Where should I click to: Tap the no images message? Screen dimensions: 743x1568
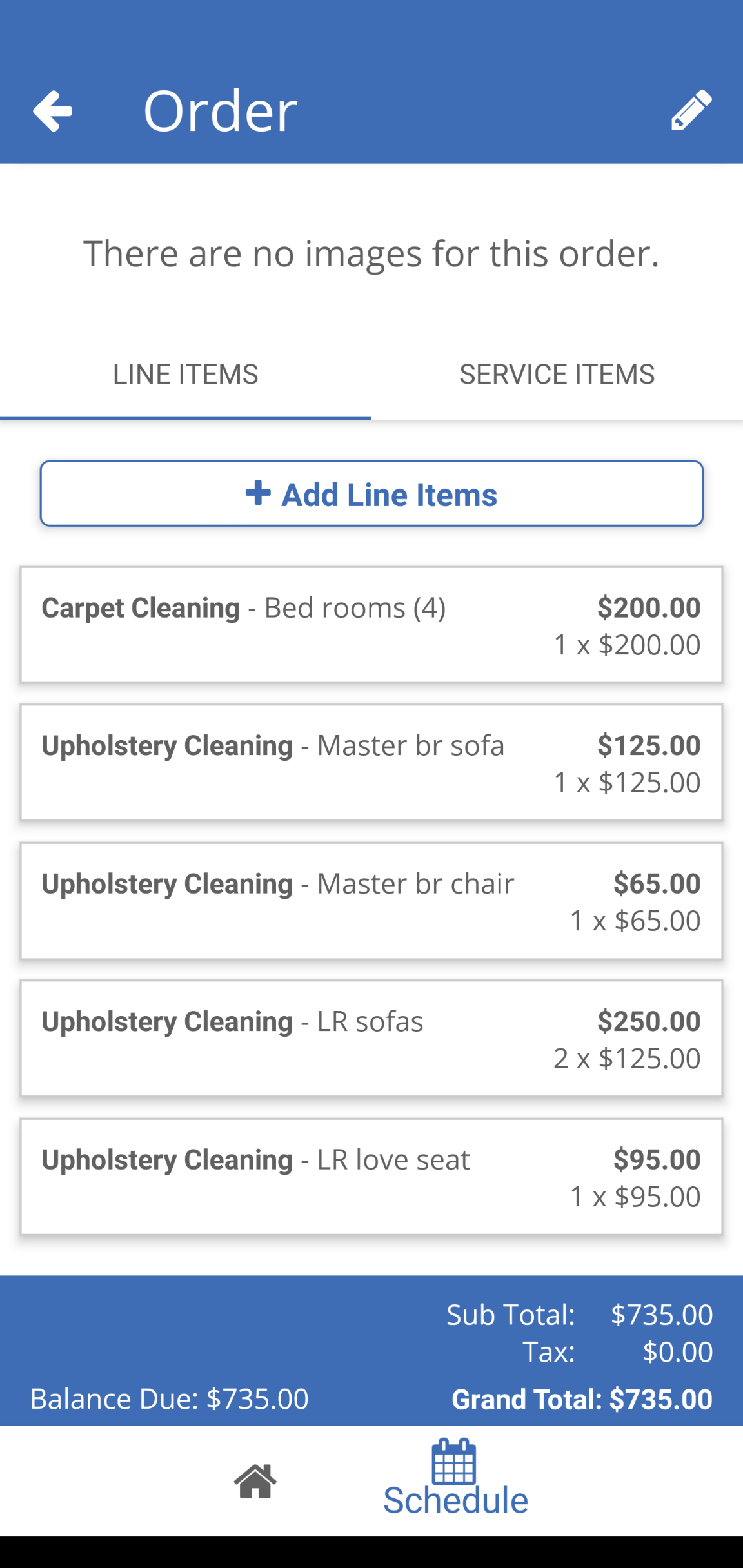[371, 253]
